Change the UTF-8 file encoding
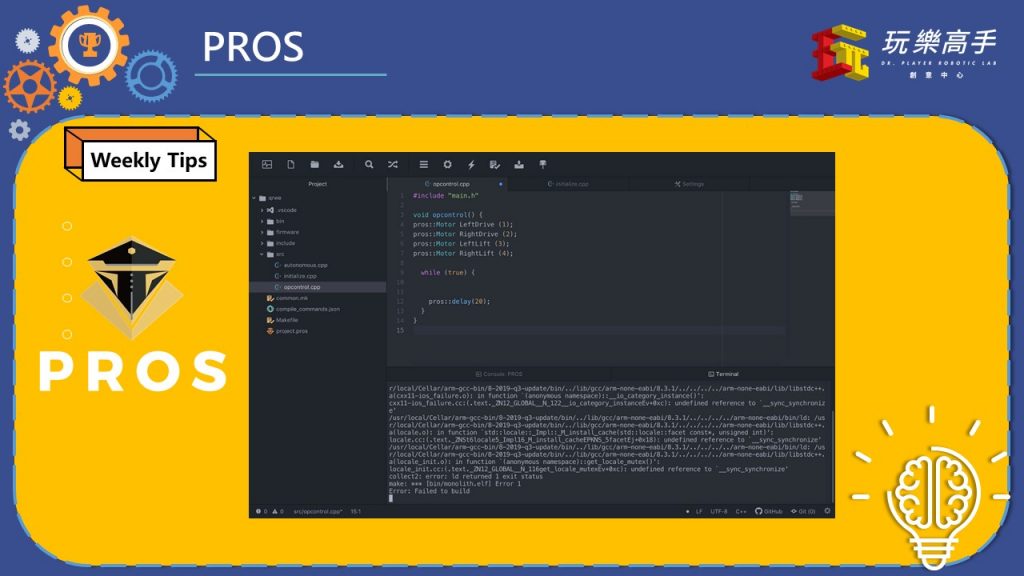This screenshot has width=1024, height=576. pos(719,511)
